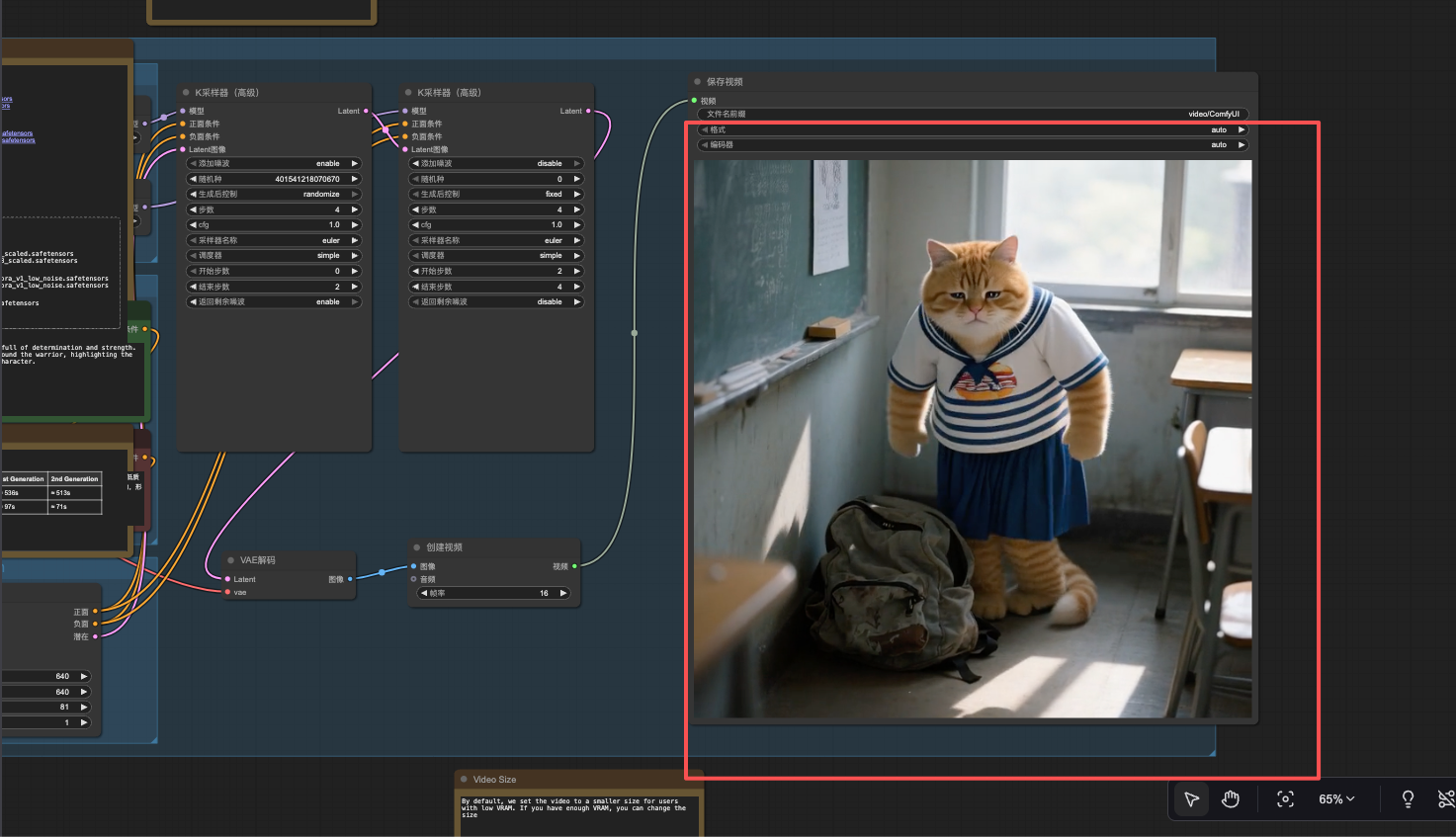Collapse the VAE解码 node using title dot

231,560
